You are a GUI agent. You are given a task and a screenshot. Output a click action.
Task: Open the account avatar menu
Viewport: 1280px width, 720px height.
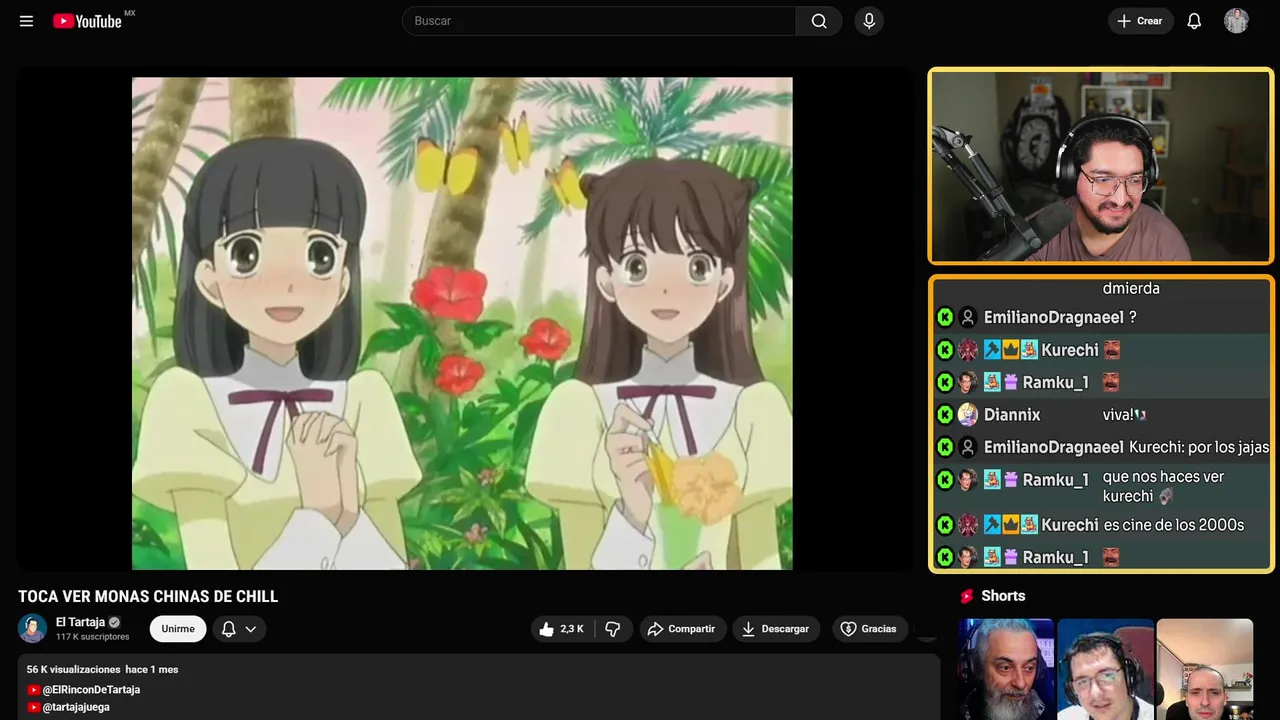1236,21
